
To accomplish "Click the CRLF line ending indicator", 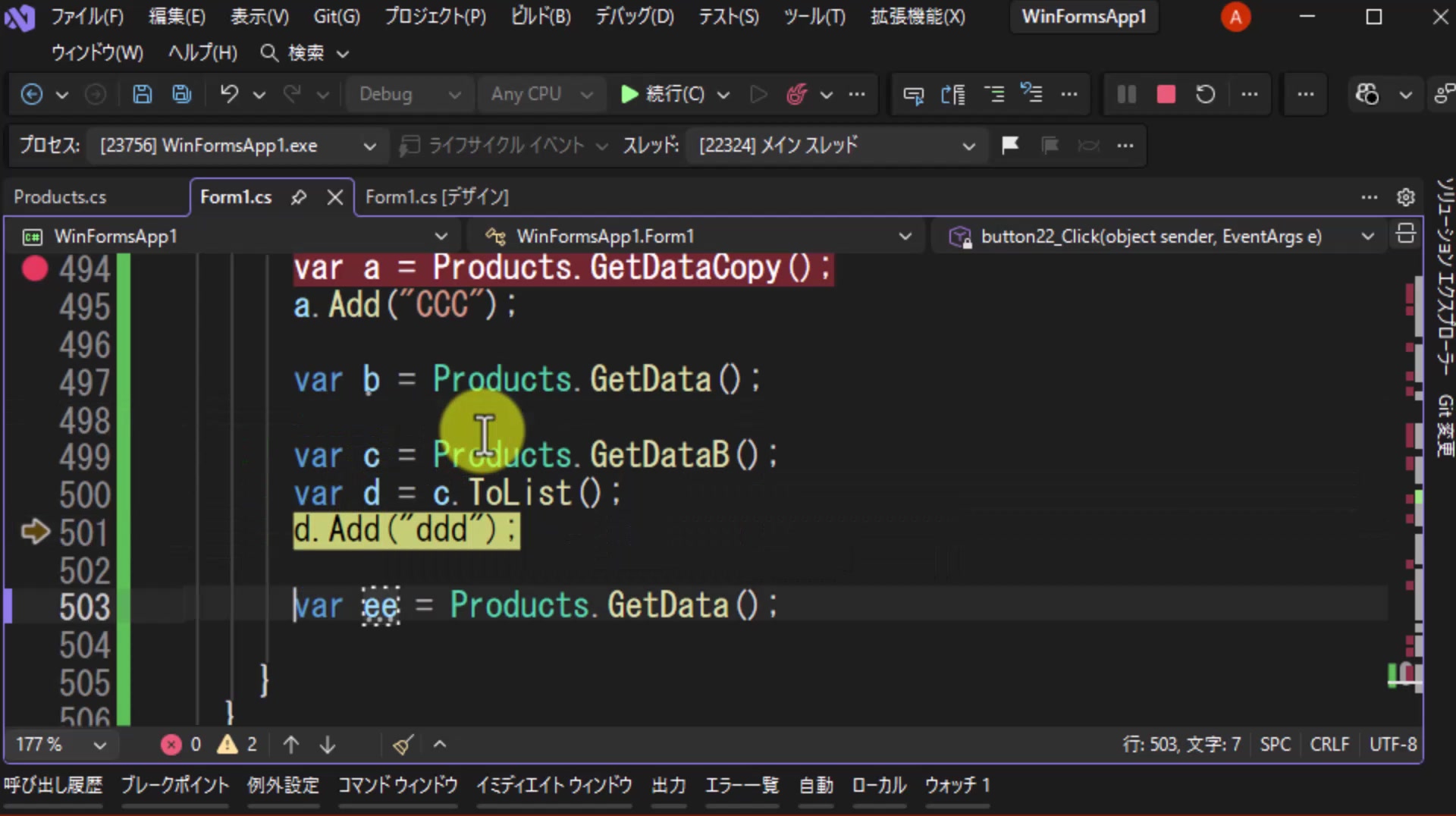I will click(x=1329, y=744).
